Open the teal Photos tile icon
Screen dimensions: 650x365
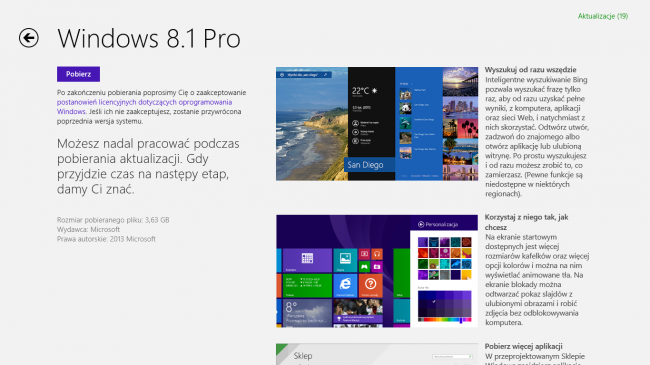345,260
